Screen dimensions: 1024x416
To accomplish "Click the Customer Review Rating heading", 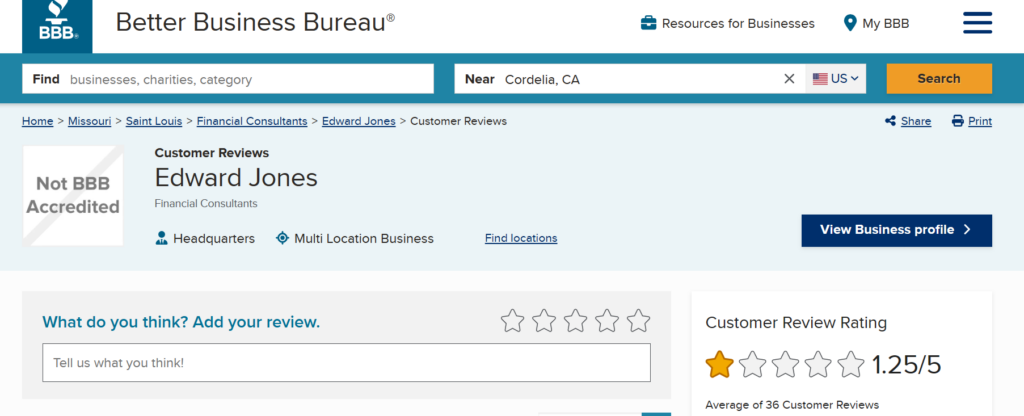I will pos(796,323).
